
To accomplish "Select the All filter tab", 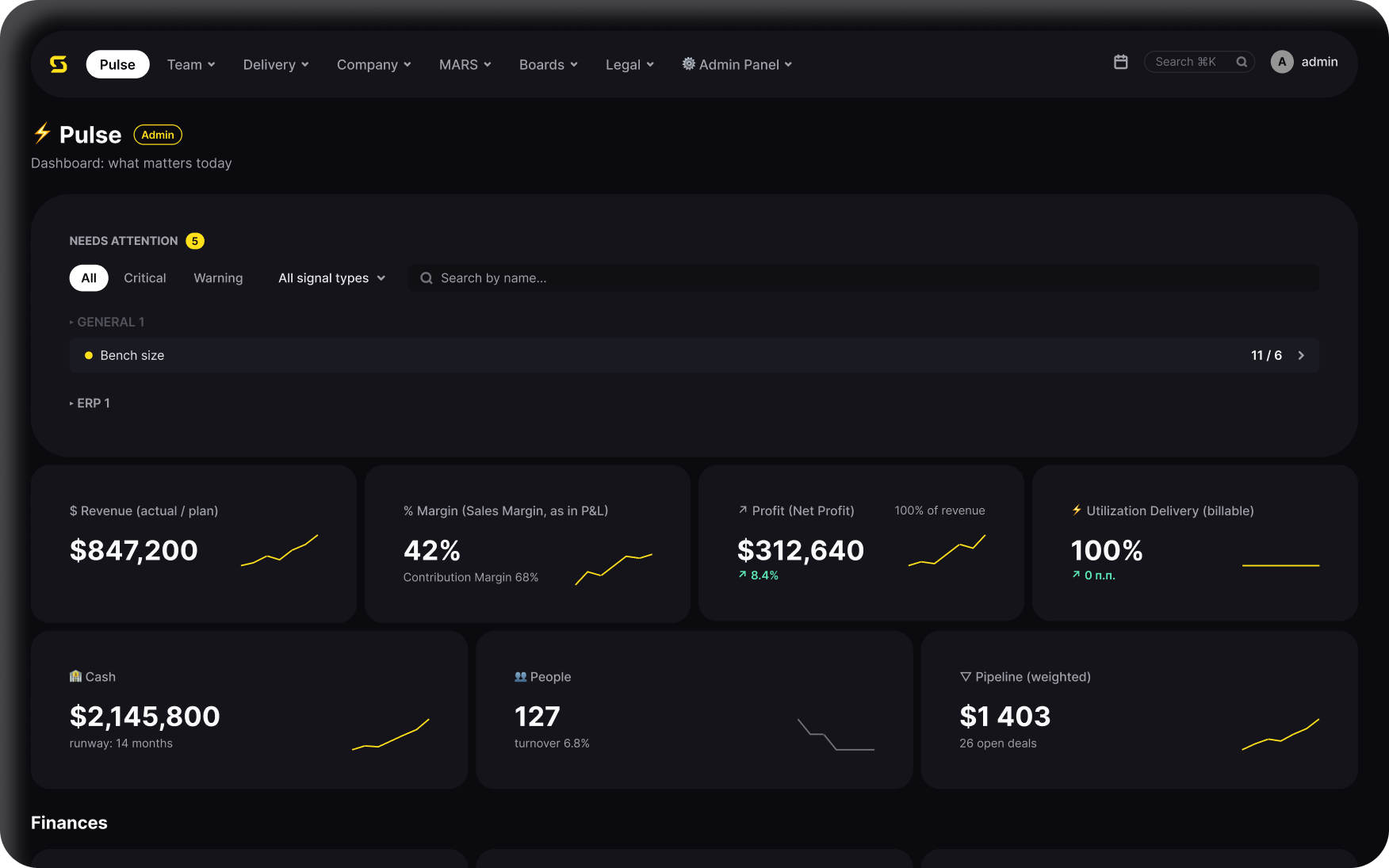I will pyautogui.click(x=89, y=278).
